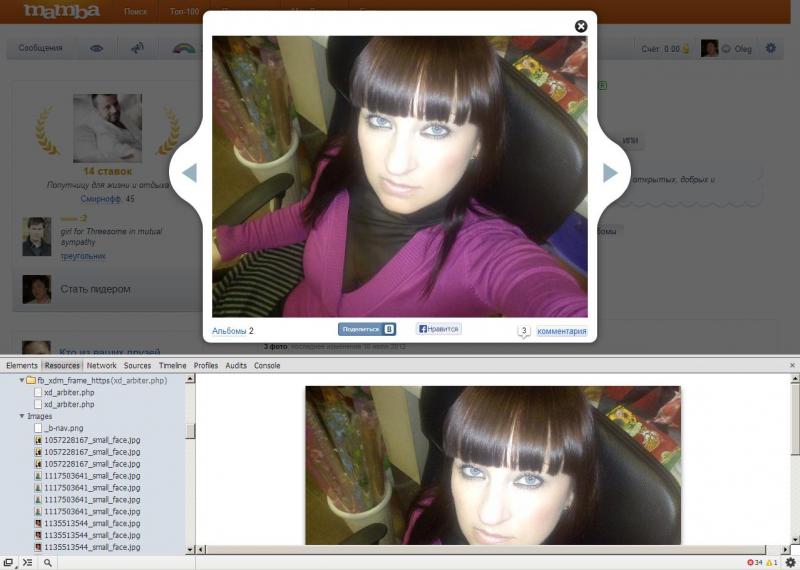Viewport: 800px width, 570px height.
Task: Select the _b-nav.png resource
Action: click(64, 428)
